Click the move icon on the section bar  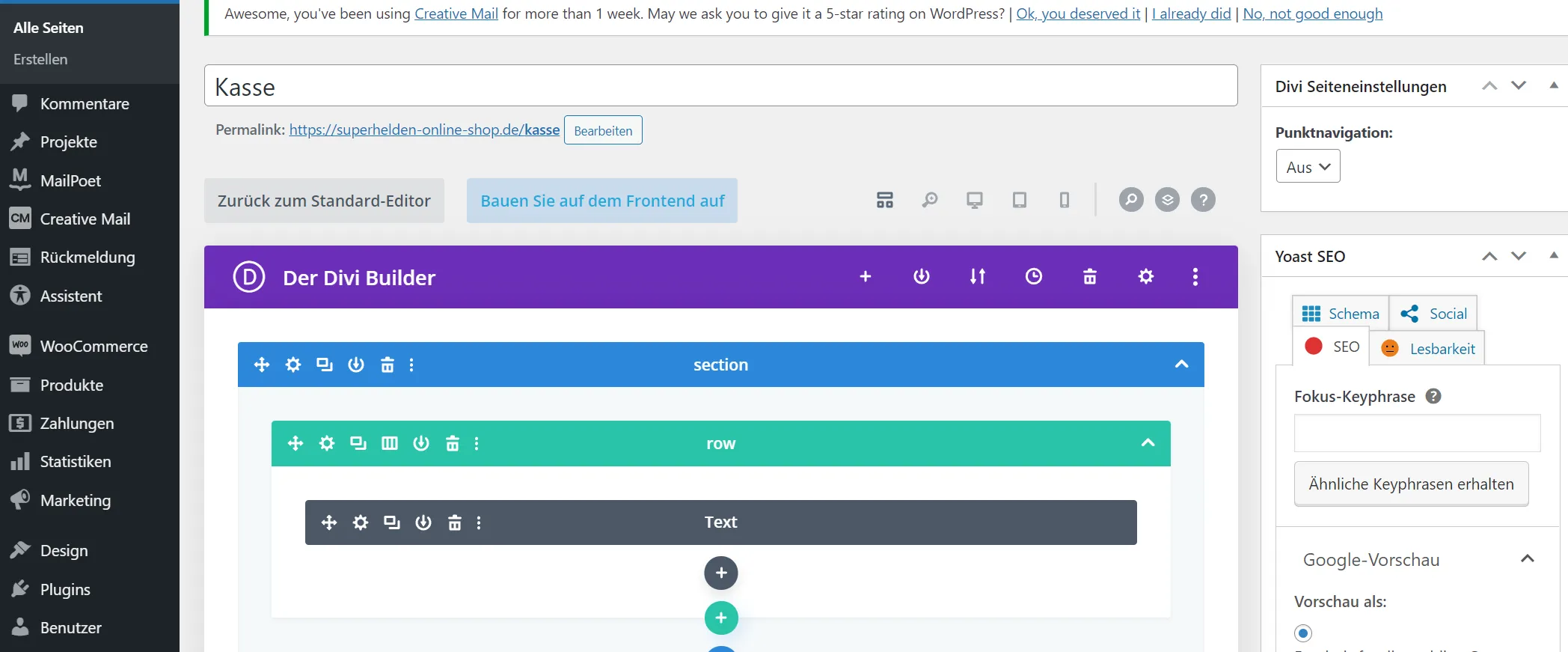(262, 365)
